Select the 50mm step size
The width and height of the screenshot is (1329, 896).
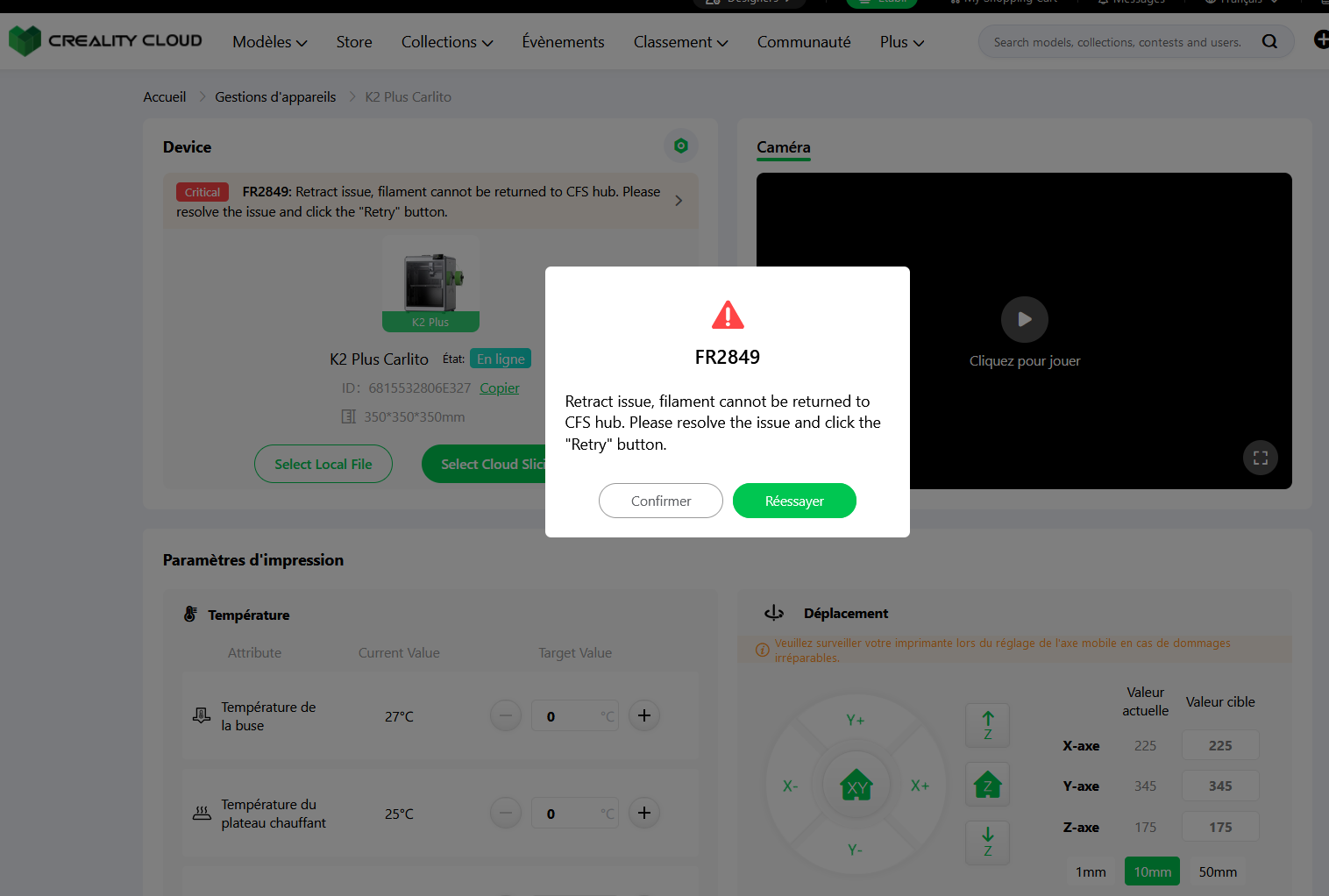pos(1218,871)
